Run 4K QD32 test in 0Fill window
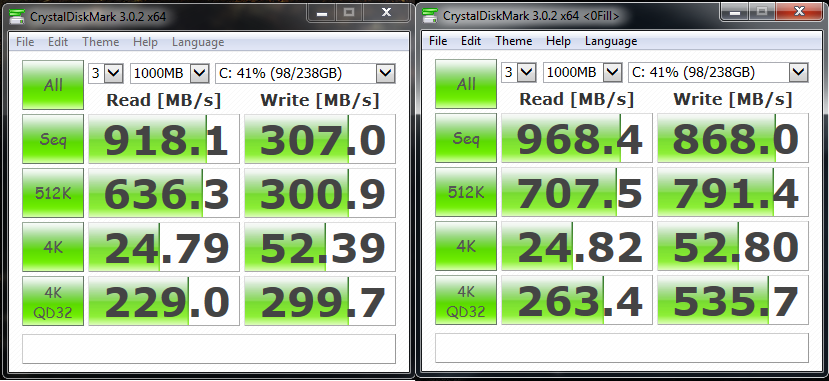 [x=466, y=300]
